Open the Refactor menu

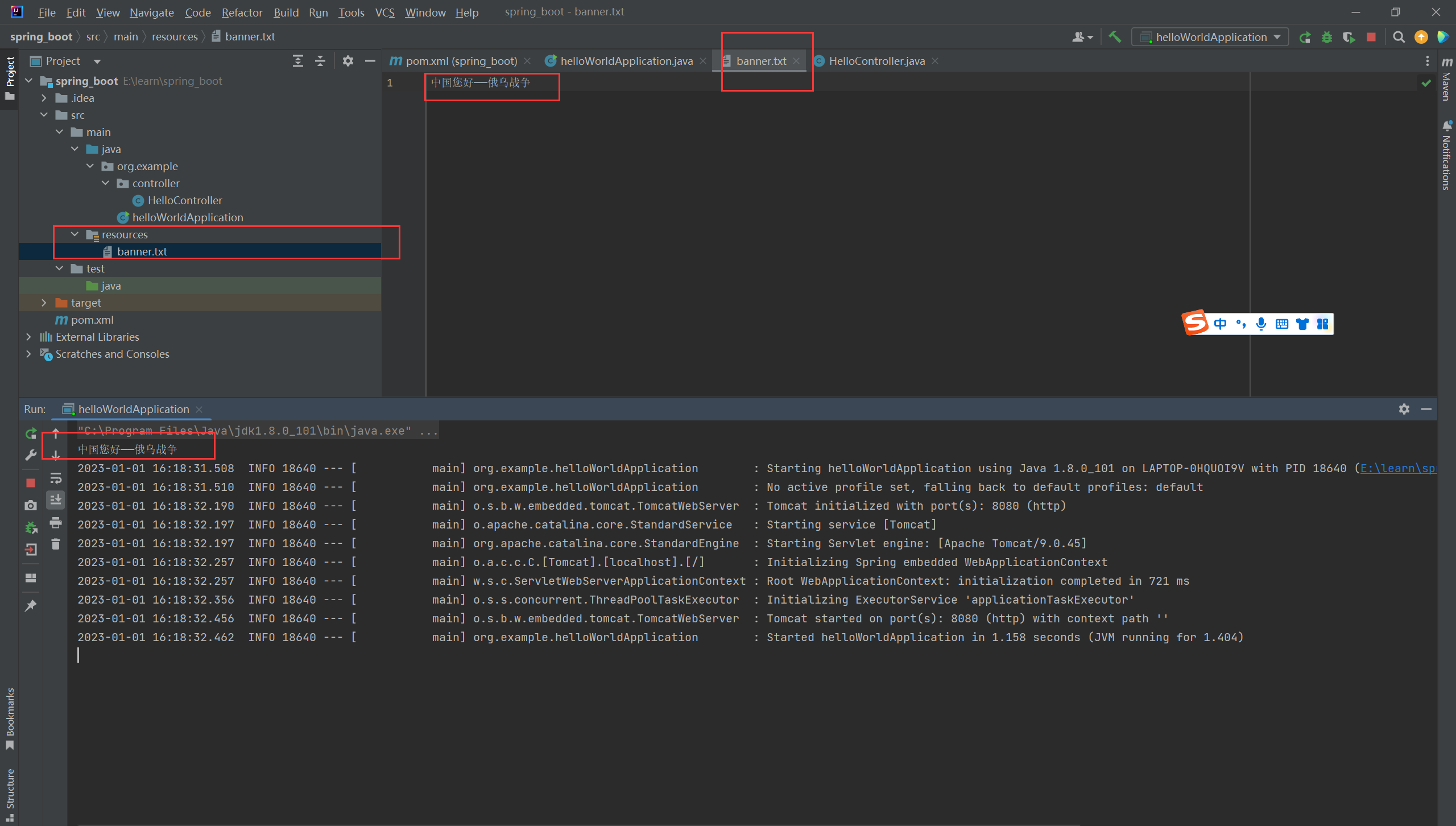coord(242,13)
